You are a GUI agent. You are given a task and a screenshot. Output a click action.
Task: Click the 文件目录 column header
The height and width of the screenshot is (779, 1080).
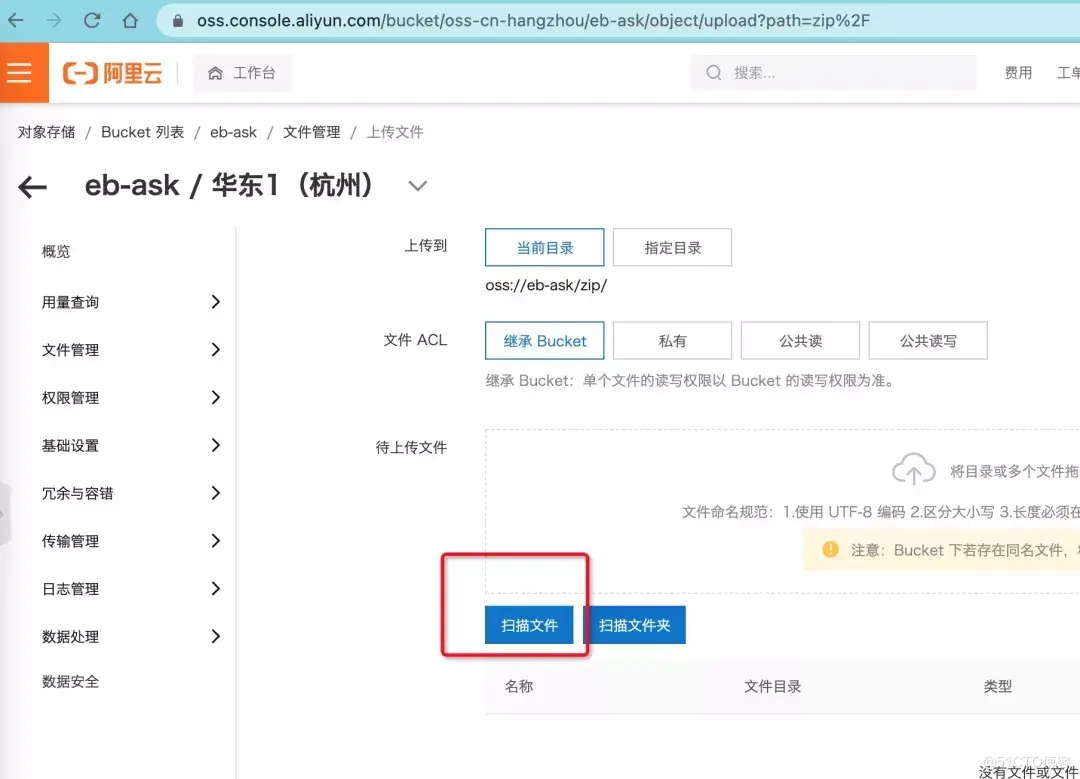tap(773, 686)
